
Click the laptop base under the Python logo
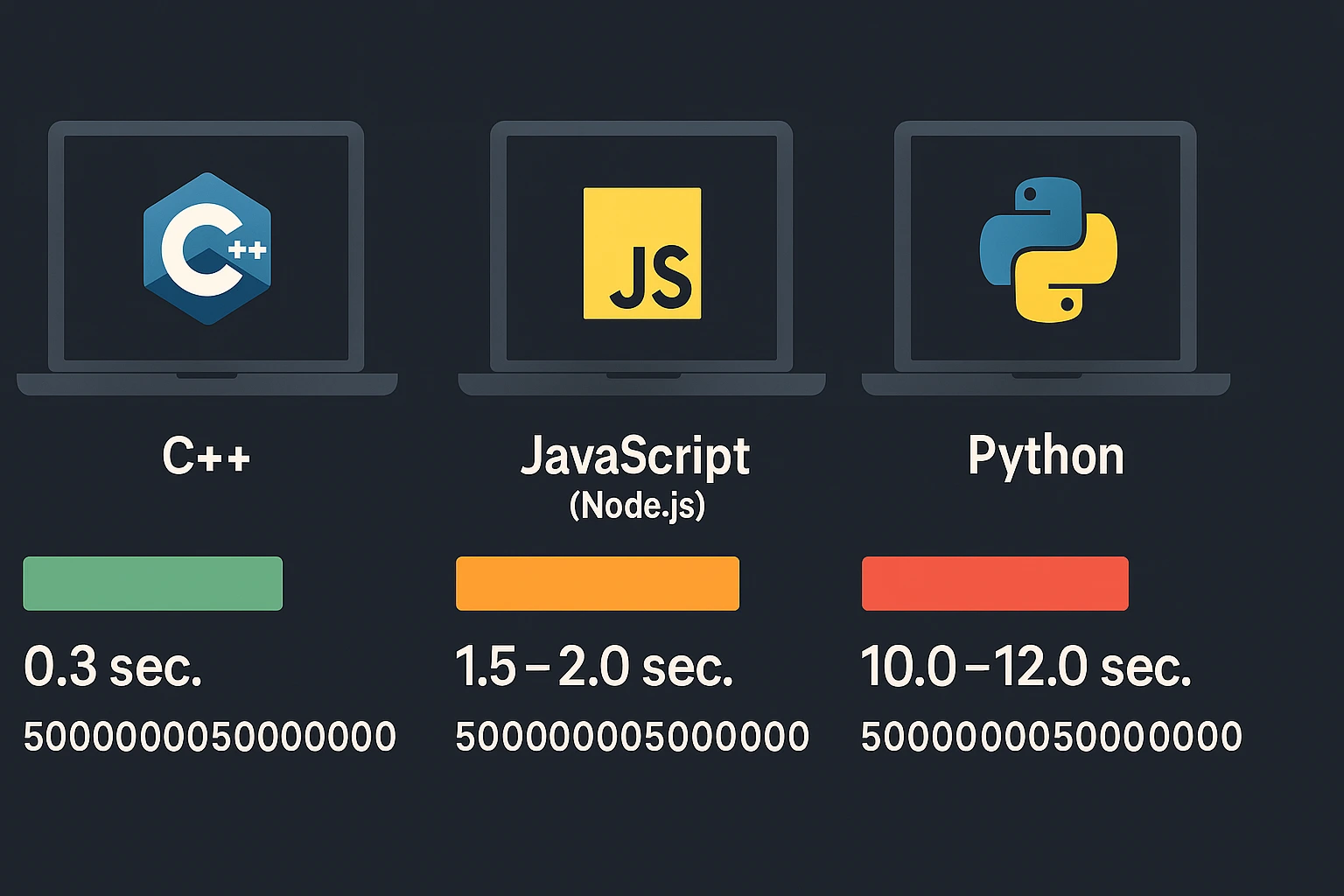[x=1046, y=384]
